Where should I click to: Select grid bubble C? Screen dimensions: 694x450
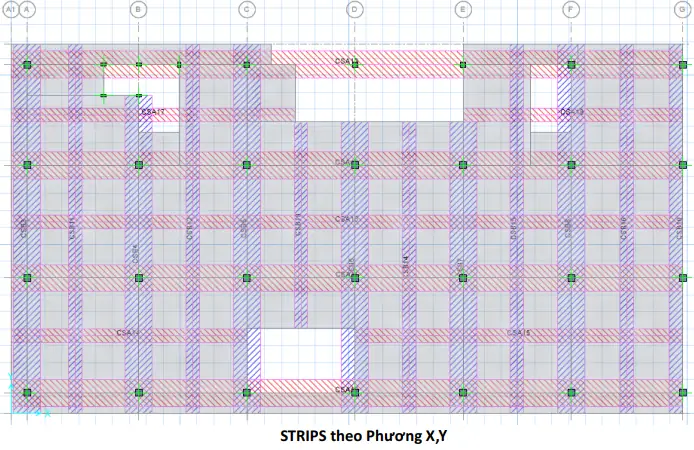(x=247, y=9)
